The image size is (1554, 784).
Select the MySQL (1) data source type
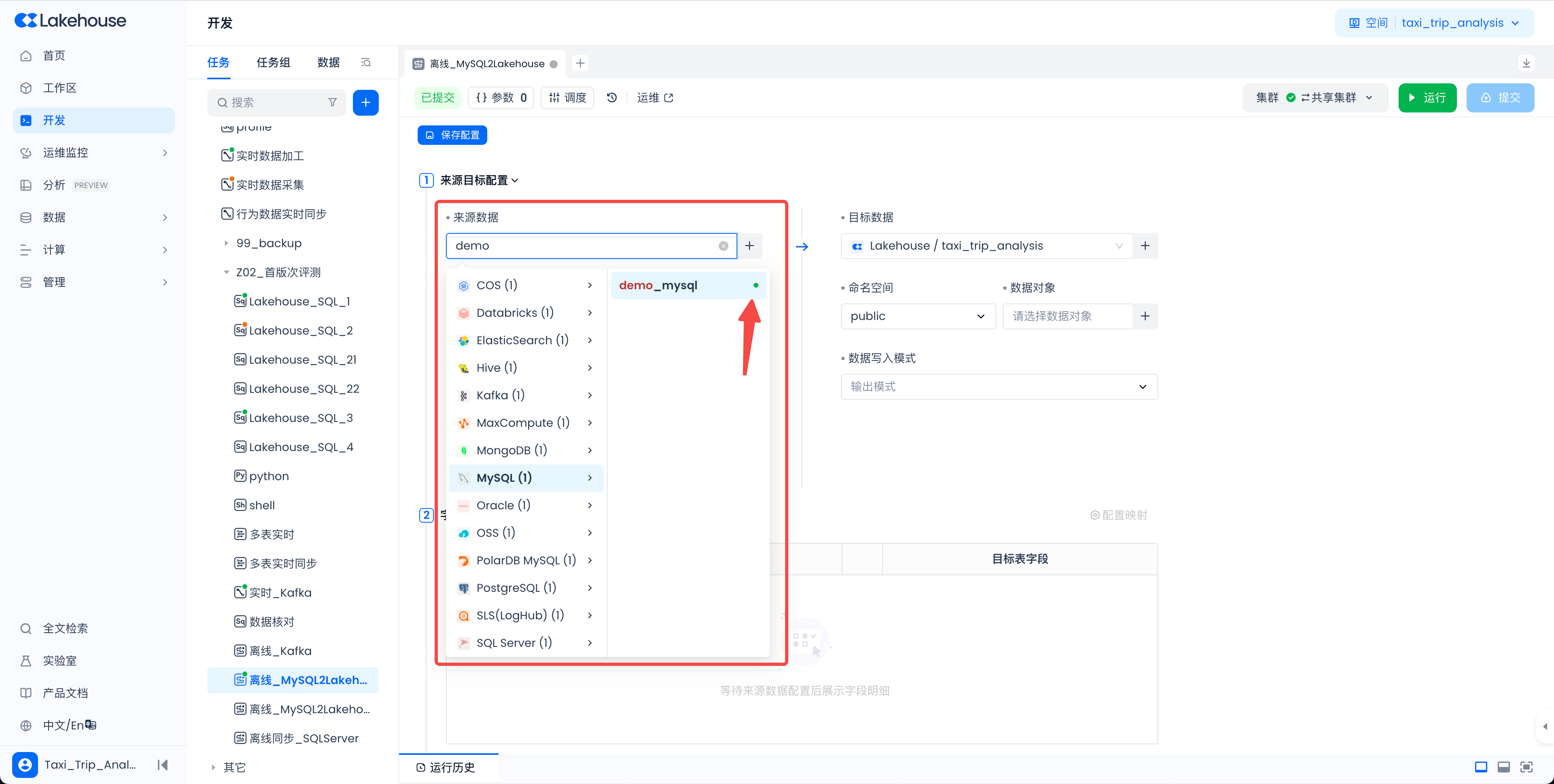pyautogui.click(x=526, y=478)
